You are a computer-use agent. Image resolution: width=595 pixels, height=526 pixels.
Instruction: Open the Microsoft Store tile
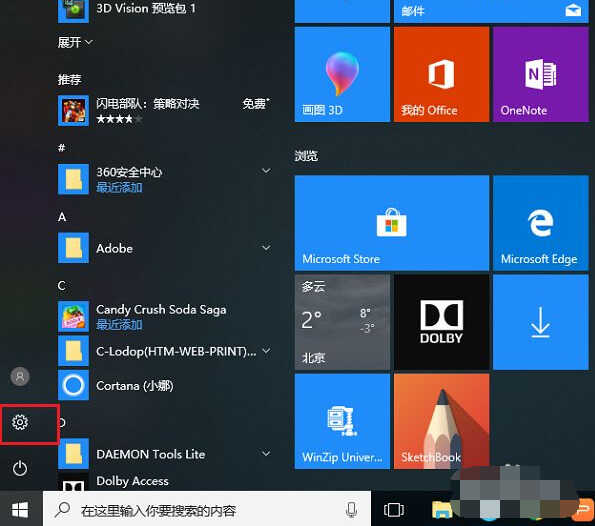[392, 223]
